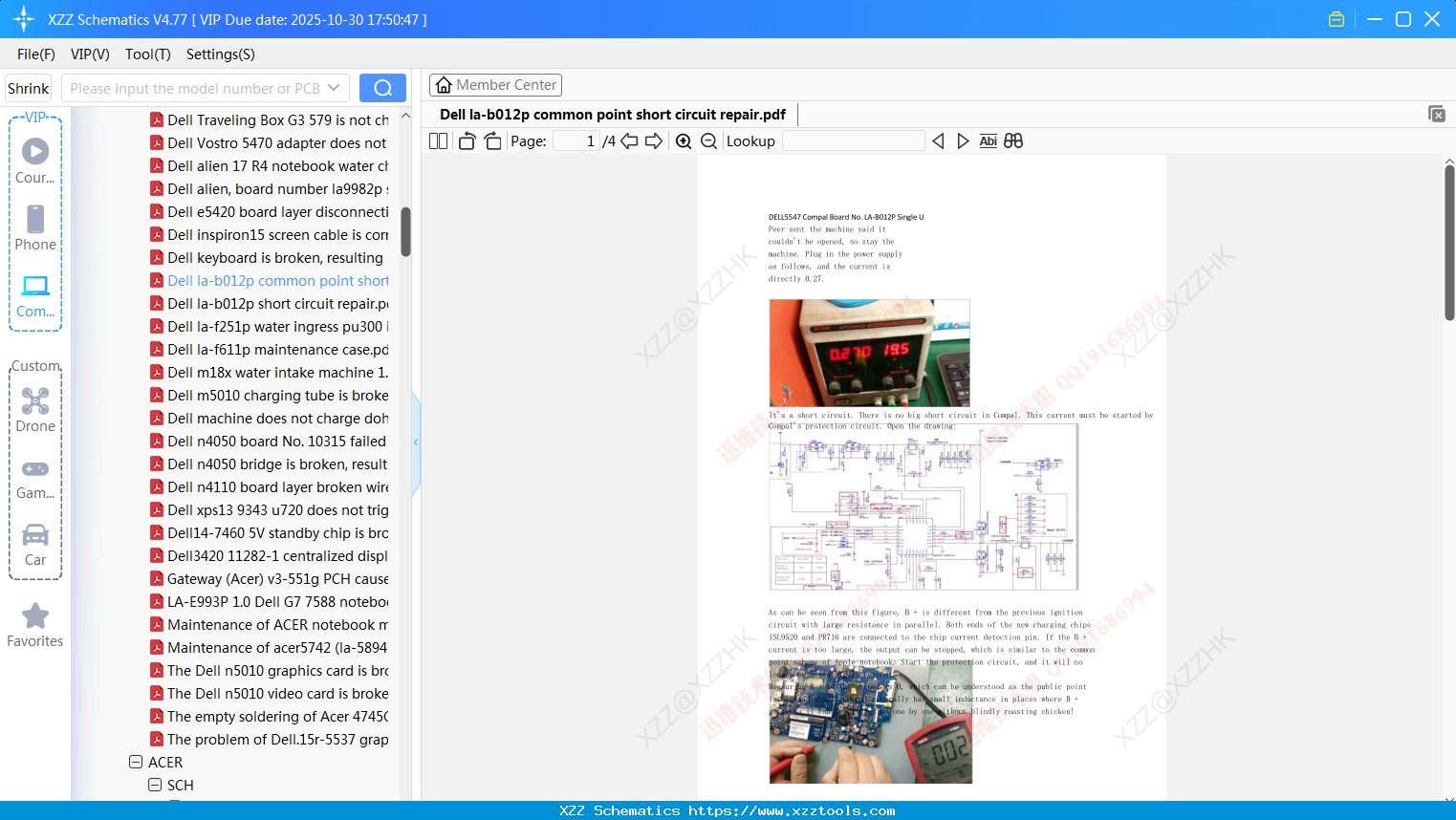Toggle two-page layout view icon
Image resolution: width=1456 pixels, height=820 pixels.
tap(438, 141)
